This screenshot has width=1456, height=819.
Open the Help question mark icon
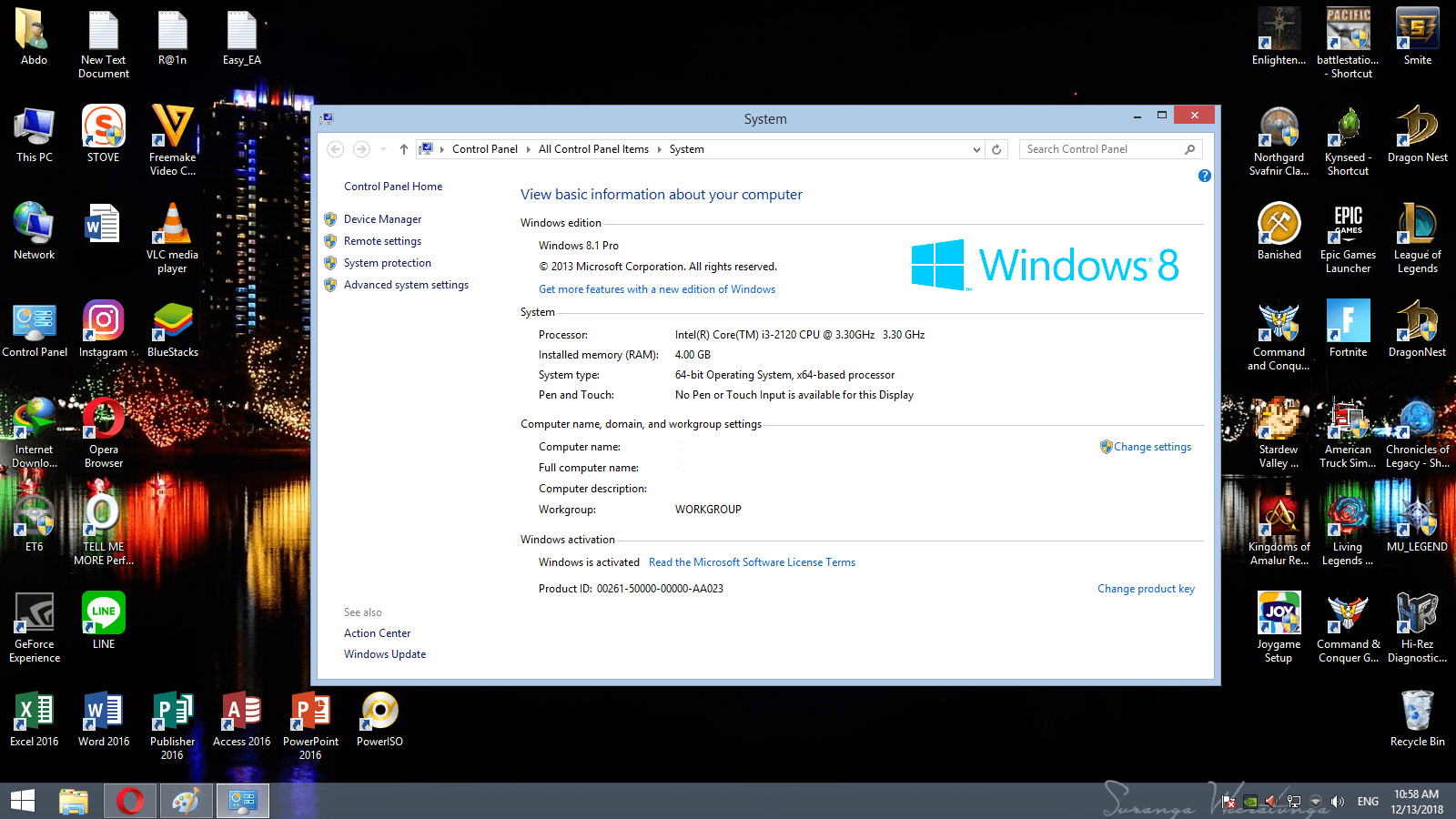[1205, 176]
